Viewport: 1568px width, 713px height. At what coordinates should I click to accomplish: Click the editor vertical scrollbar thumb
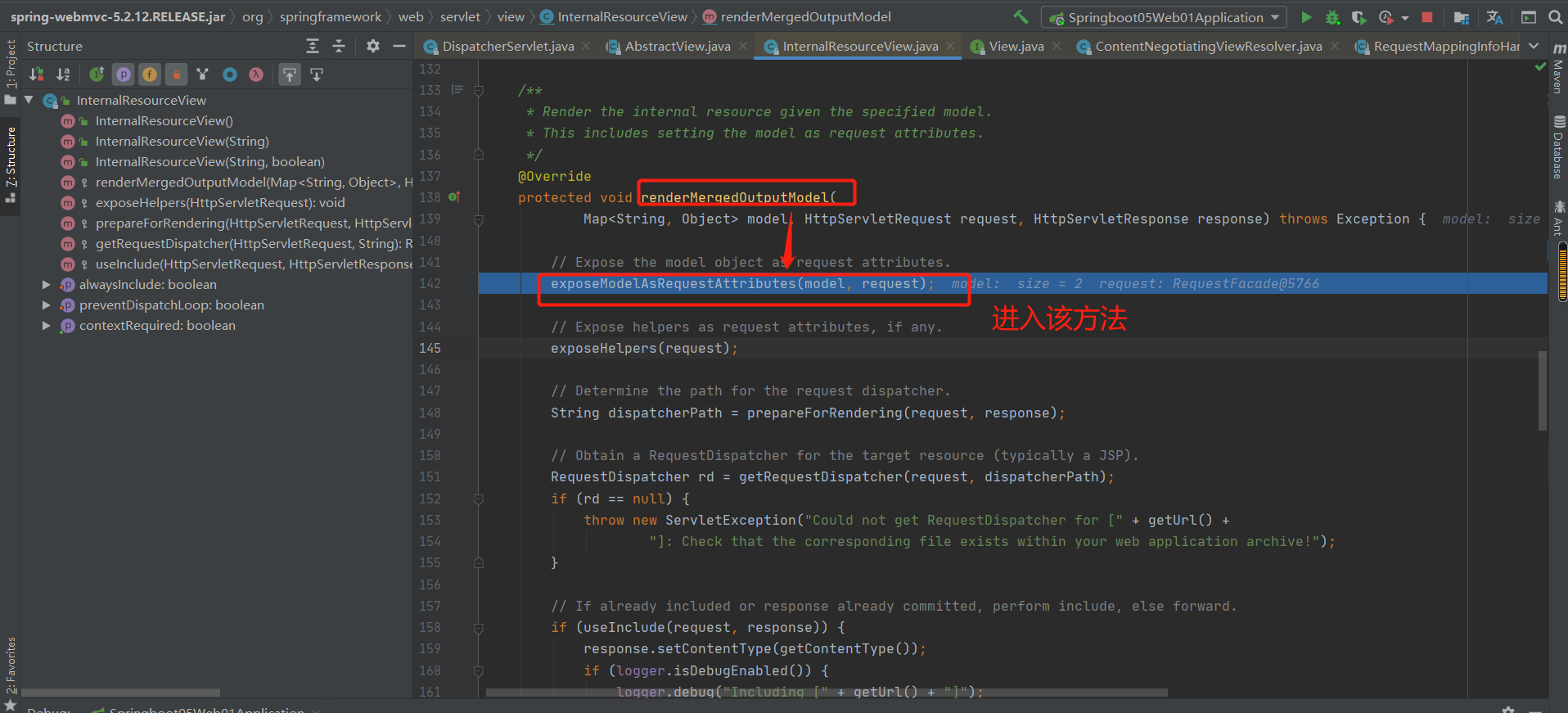pyautogui.click(x=1542, y=390)
